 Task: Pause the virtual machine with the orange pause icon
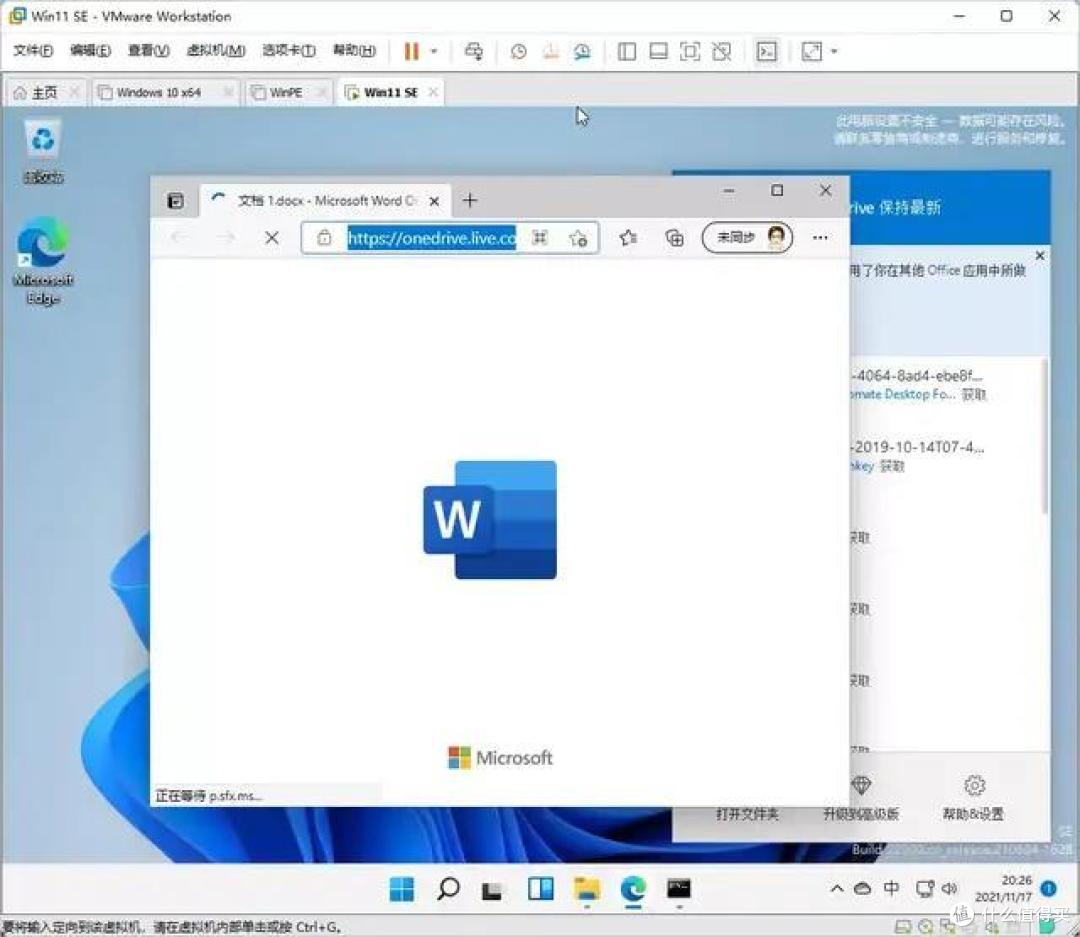411,52
